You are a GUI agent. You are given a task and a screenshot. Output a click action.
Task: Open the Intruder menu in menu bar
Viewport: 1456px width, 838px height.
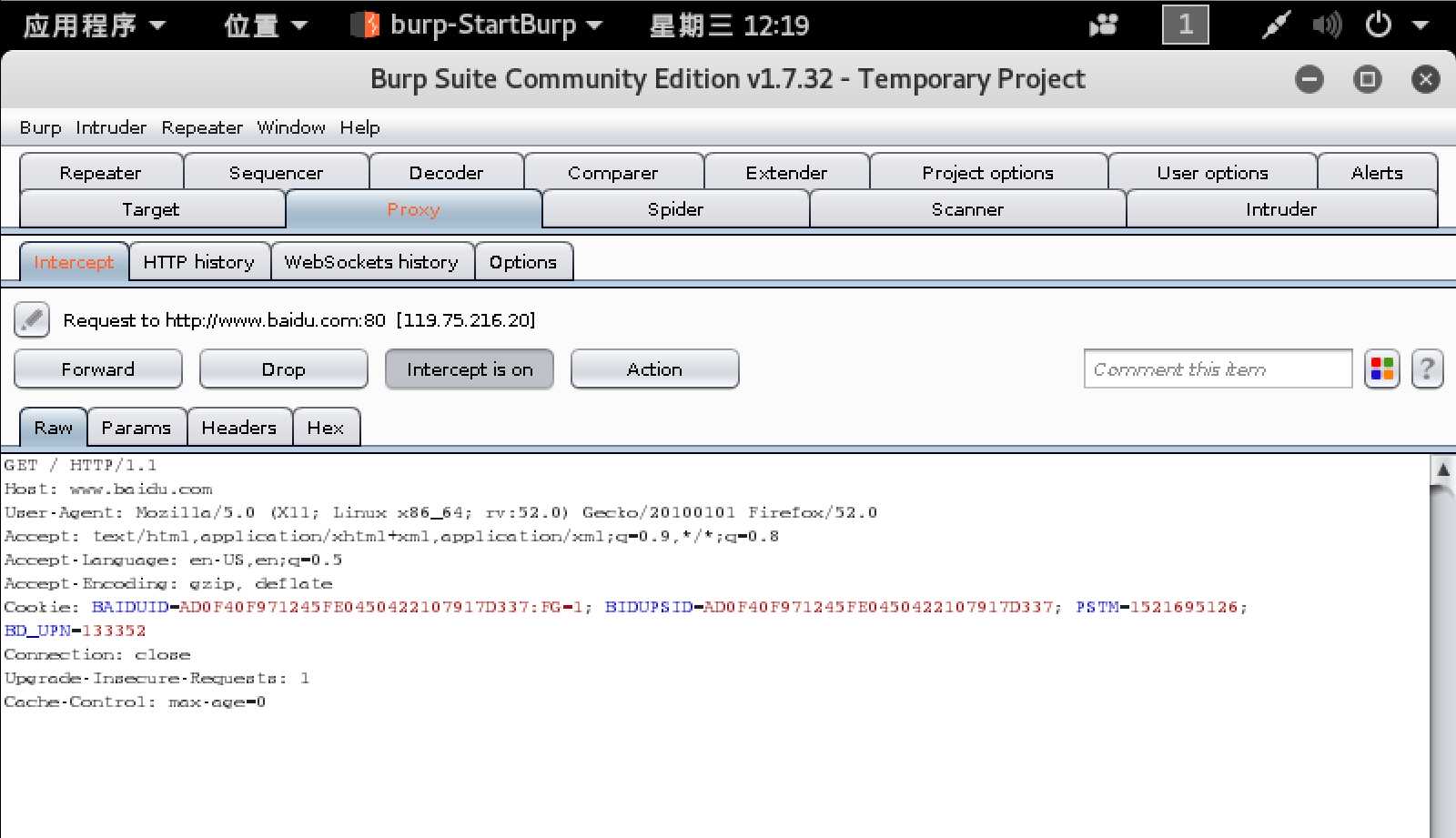(111, 127)
